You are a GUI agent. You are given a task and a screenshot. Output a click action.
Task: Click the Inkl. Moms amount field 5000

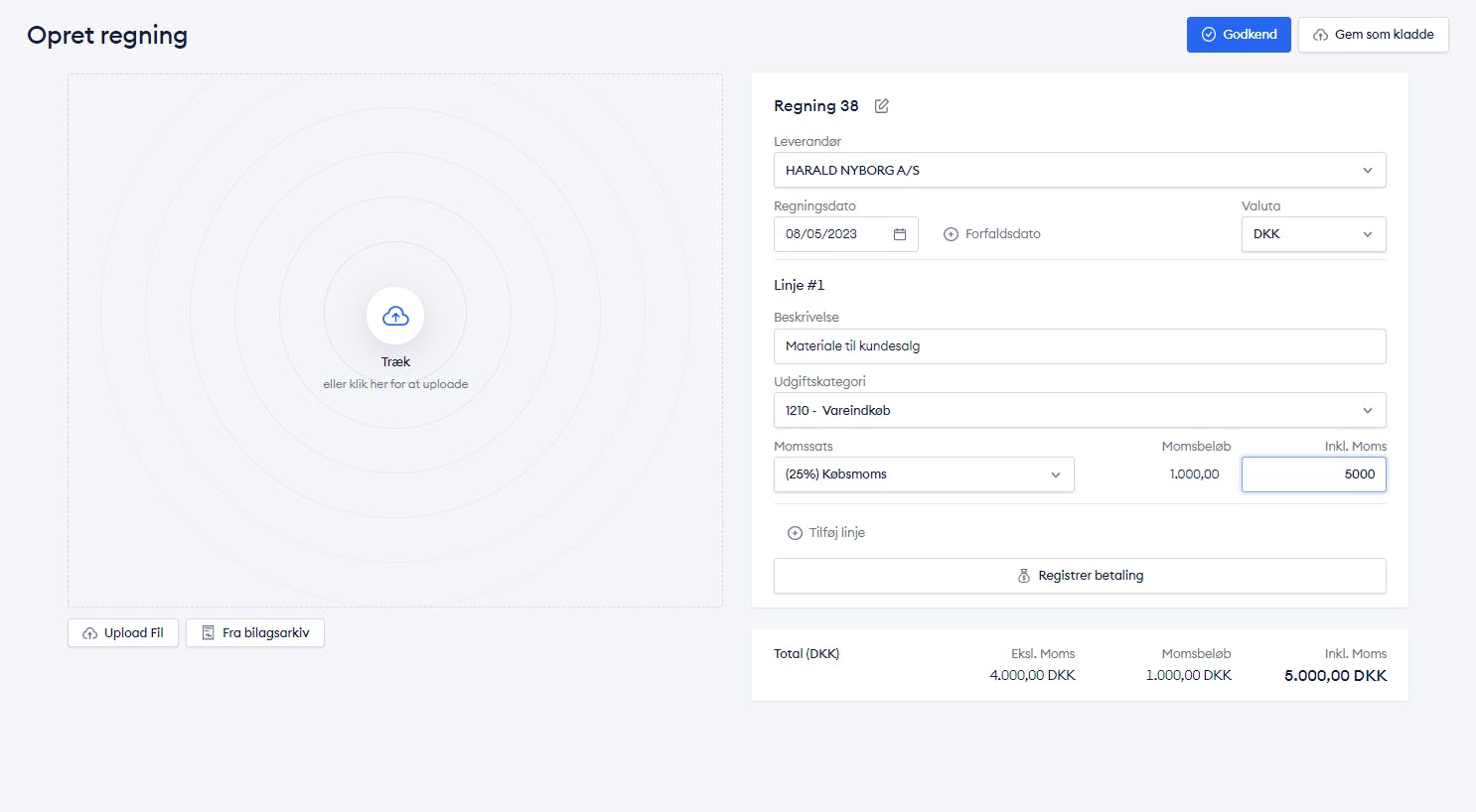(x=1313, y=474)
